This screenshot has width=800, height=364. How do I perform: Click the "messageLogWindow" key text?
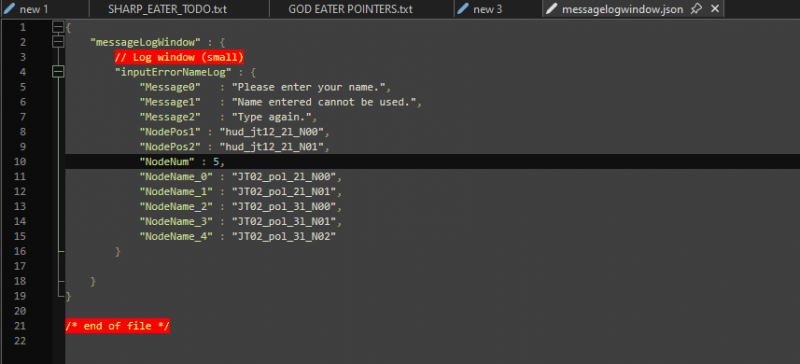click(x=145, y=42)
